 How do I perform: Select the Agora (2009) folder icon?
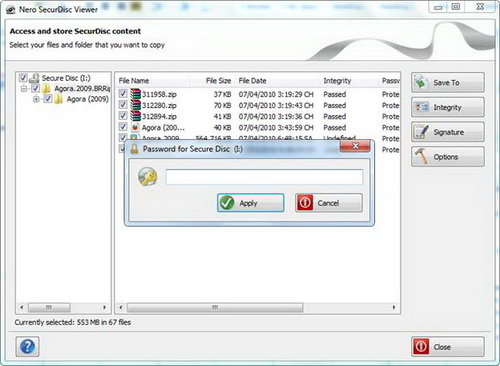click(59, 99)
